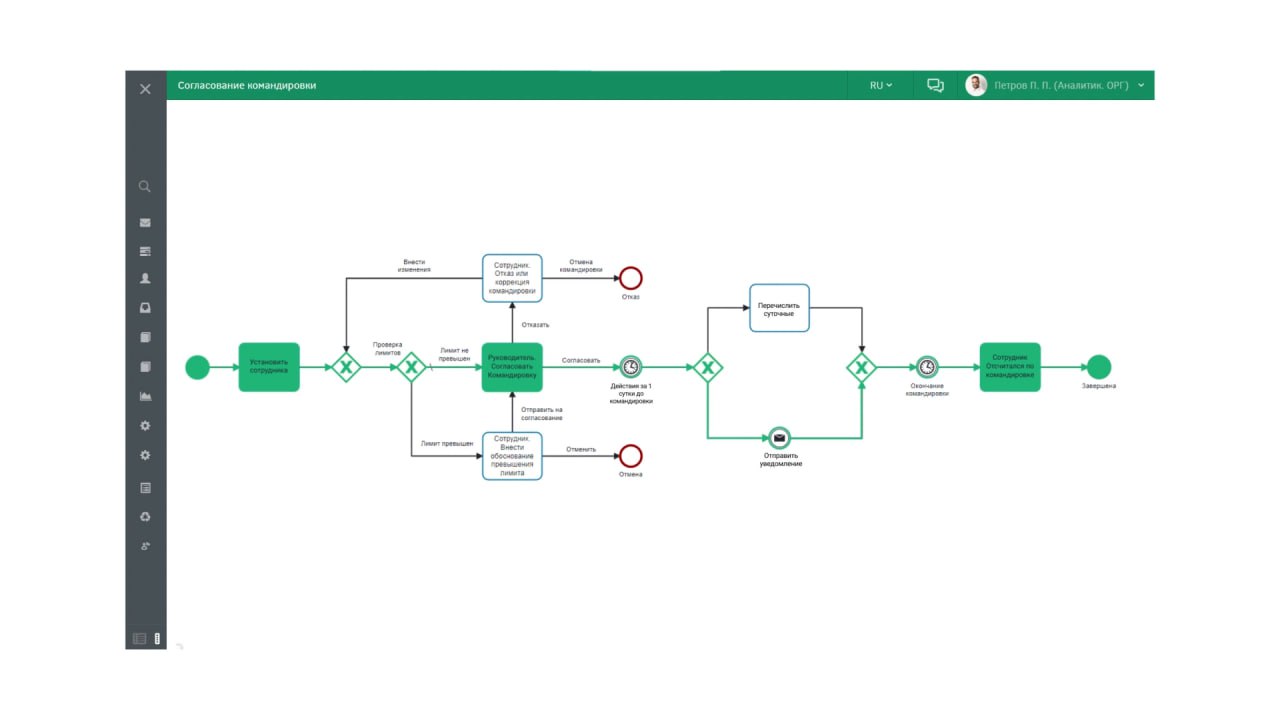Image resolution: width=1280 pixels, height=720 pixels.
Task: Click the resize handle at bottom-left corner
Action: click(x=180, y=646)
